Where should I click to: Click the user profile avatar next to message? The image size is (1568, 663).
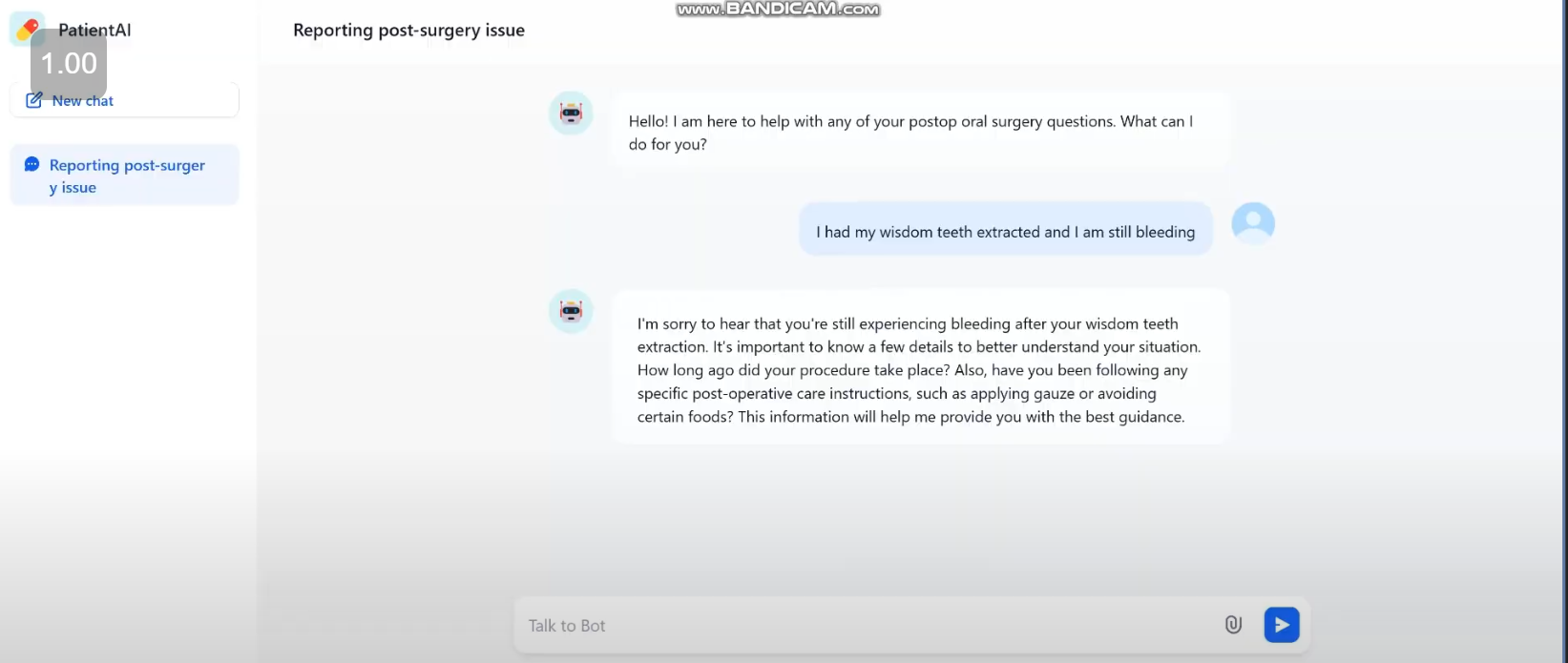pyautogui.click(x=1253, y=223)
